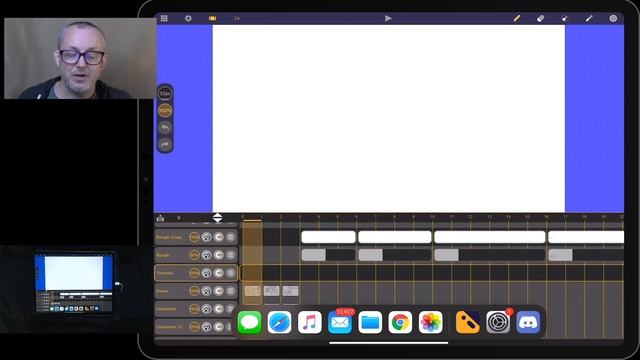Open opacity setting of Unnamed layer
The width and height of the screenshot is (640, 360).
coord(194,309)
